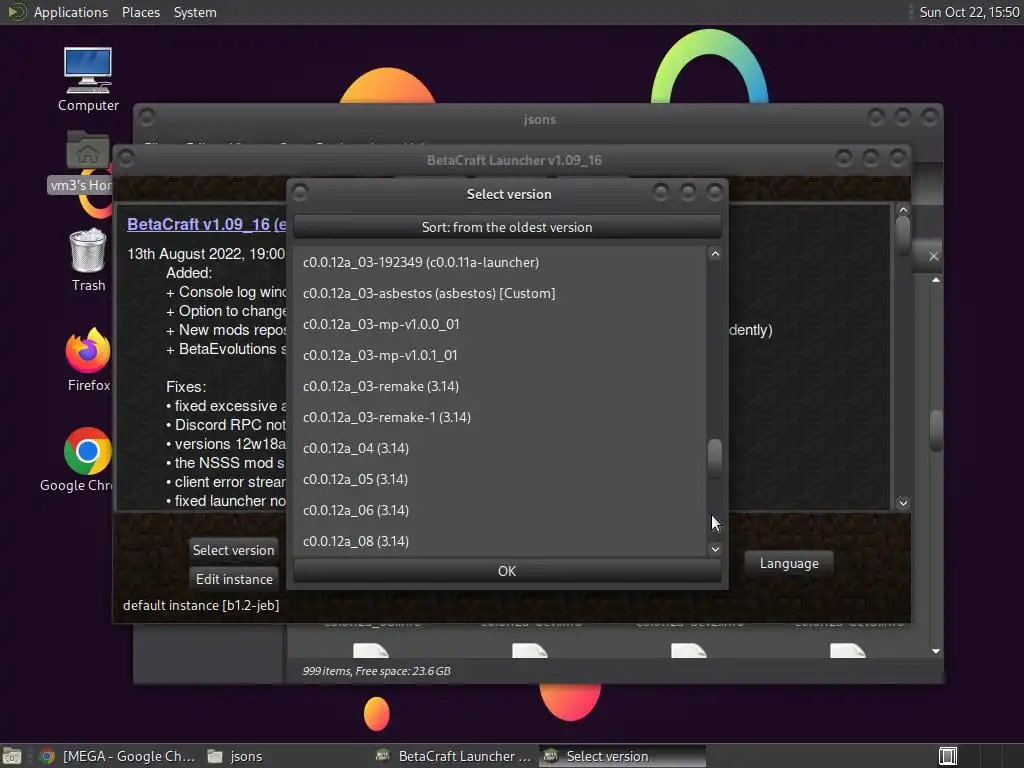
Task: Switch to BetaCraft Launcher taskbar entry
Action: tap(455, 756)
